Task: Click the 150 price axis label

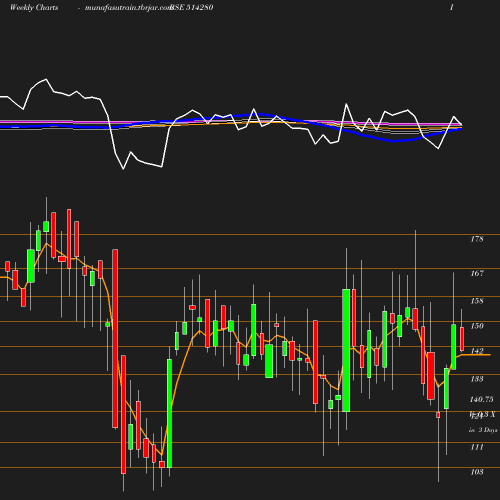Action: [x=477, y=326]
